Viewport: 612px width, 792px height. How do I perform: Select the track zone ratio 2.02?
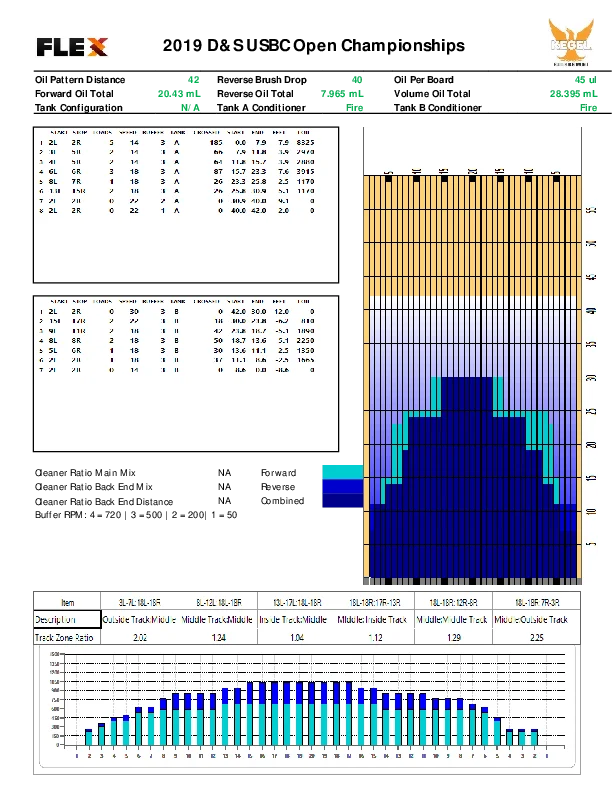click(140, 637)
